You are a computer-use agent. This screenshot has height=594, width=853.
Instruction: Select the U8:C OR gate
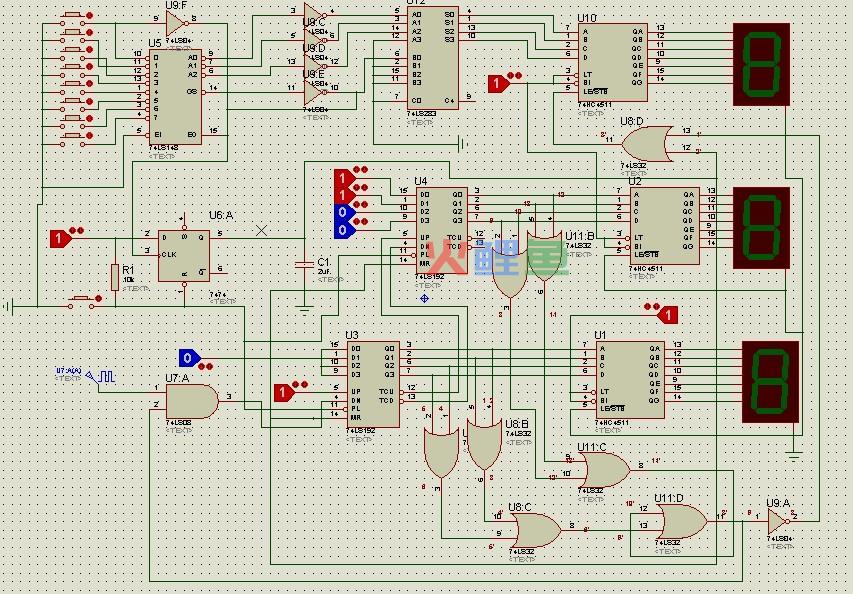click(536, 530)
